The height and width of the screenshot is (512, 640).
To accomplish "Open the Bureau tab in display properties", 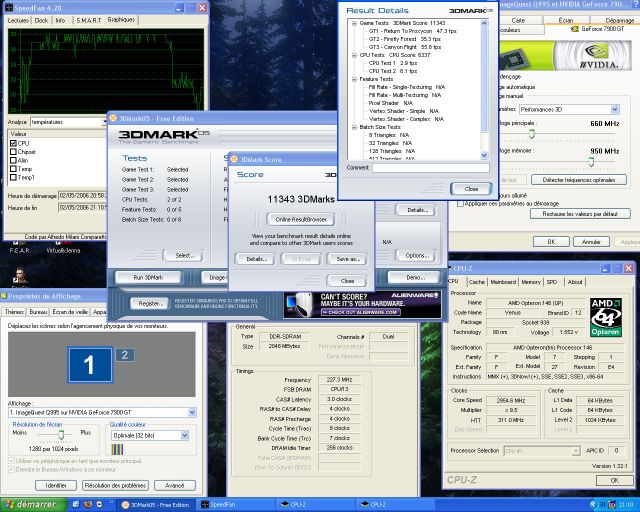I will tap(38, 312).
